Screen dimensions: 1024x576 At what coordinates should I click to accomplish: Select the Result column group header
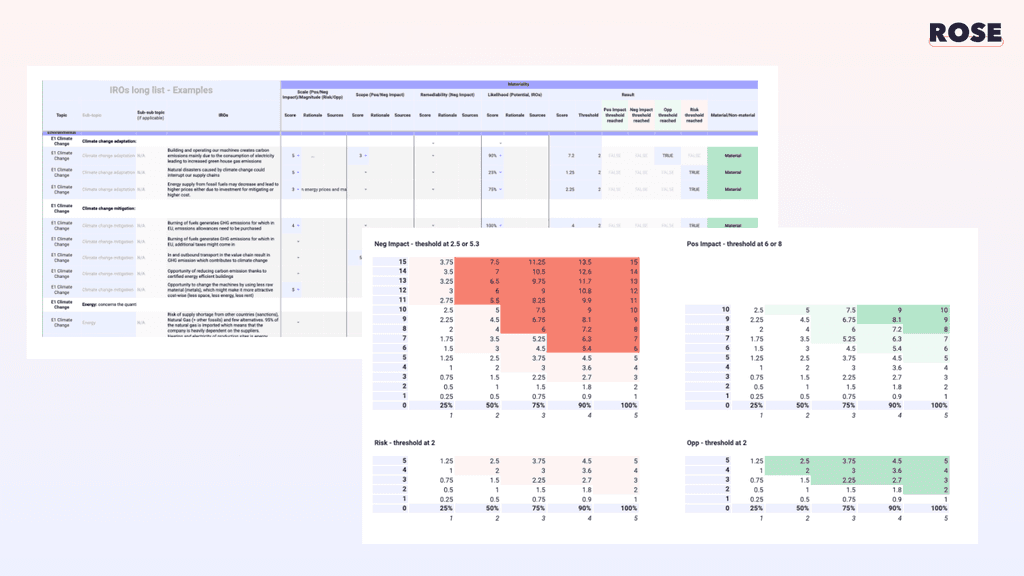click(x=626, y=94)
